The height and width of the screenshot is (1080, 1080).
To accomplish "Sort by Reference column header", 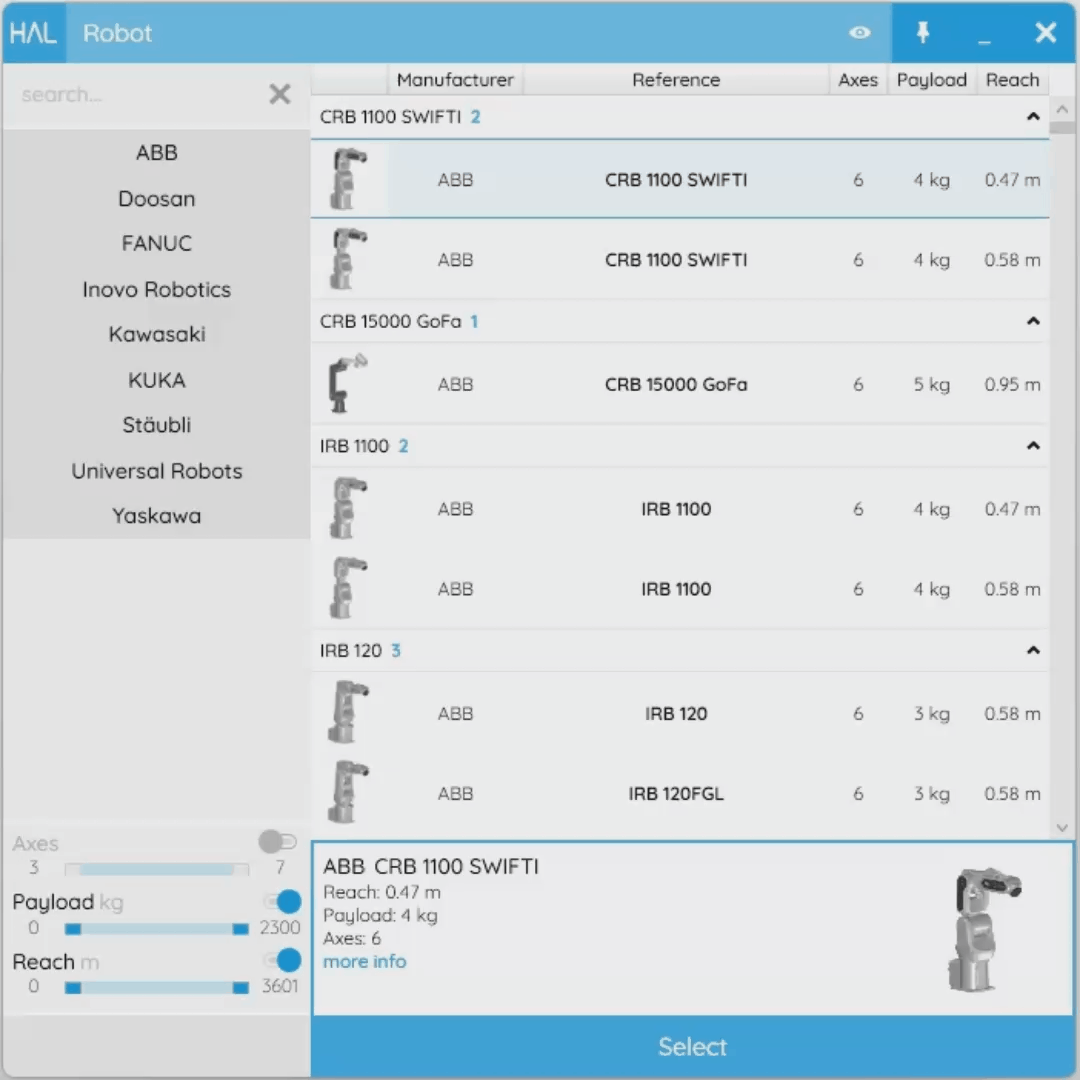I will pyautogui.click(x=676, y=80).
